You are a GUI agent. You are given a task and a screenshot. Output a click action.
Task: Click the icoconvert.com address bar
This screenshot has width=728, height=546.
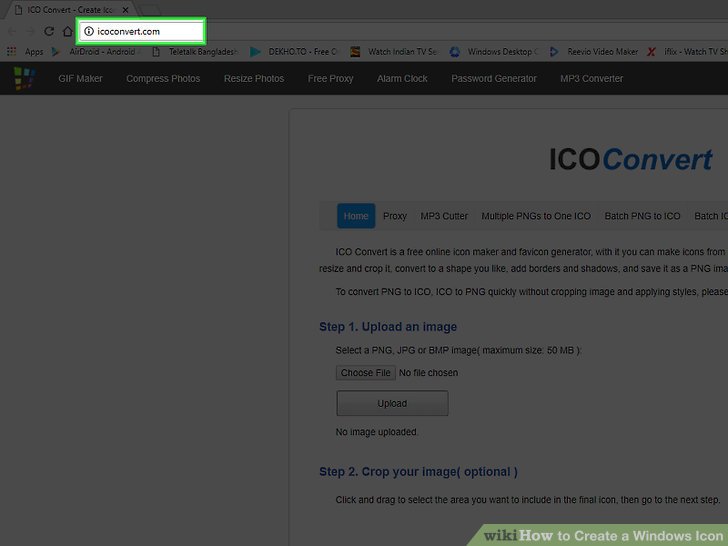point(142,31)
